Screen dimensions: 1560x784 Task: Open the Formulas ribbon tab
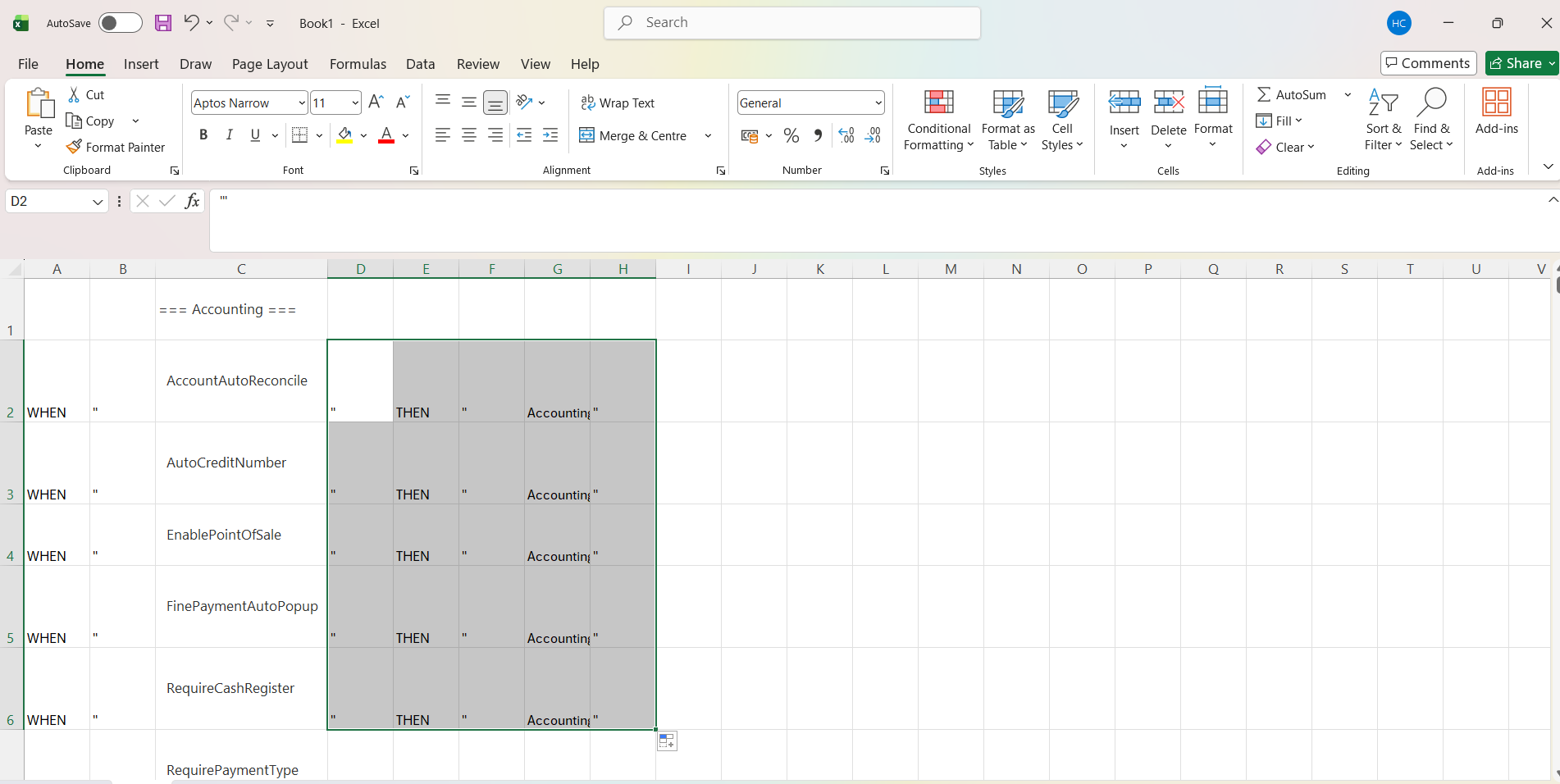(358, 64)
